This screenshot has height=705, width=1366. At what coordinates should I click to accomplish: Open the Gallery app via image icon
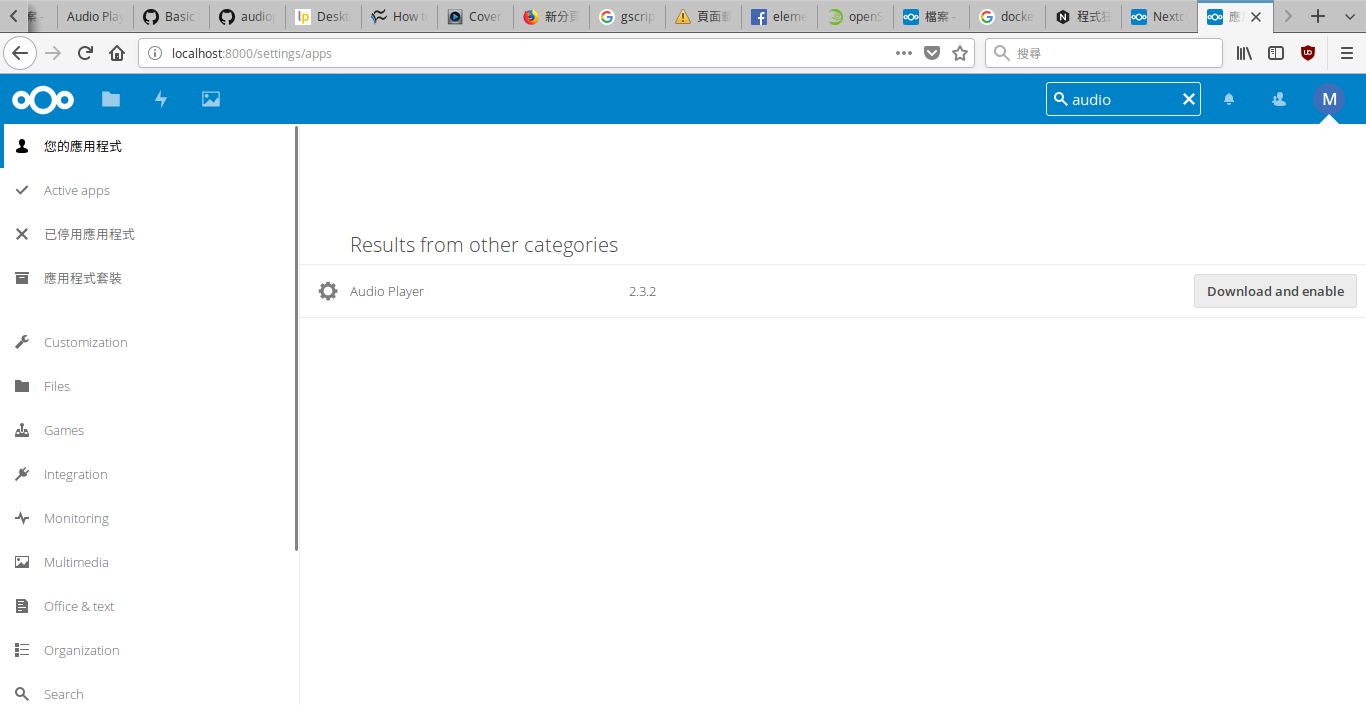point(210,99)
